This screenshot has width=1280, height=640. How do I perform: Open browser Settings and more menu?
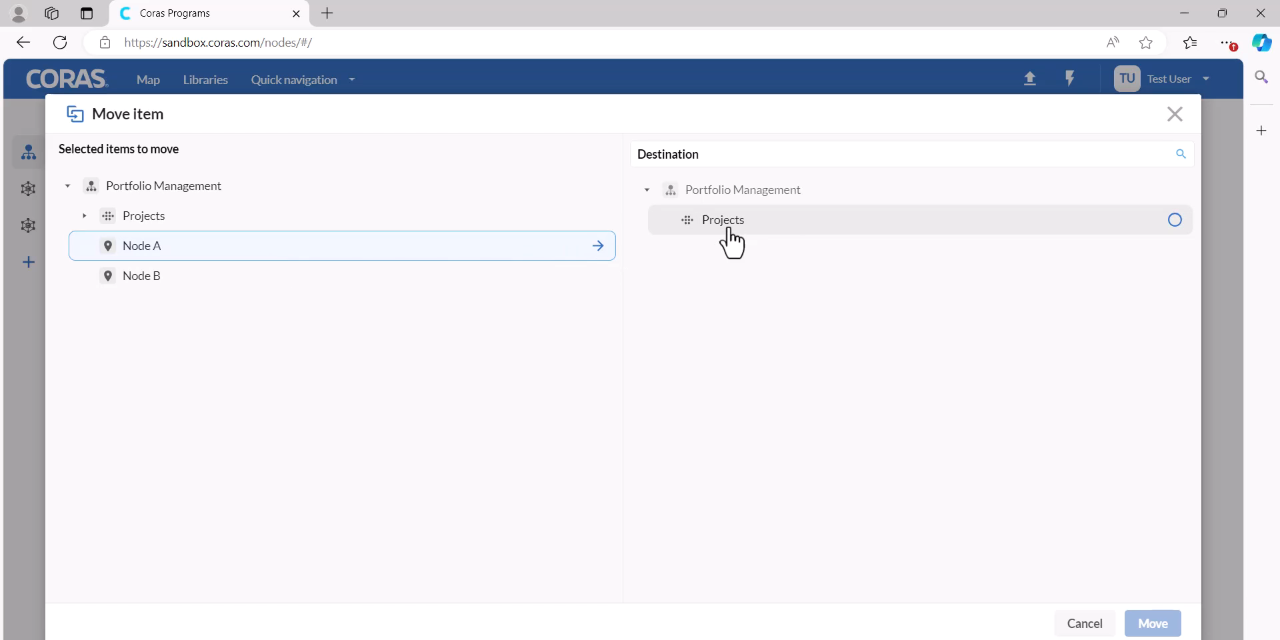(x=1227, y=42)
